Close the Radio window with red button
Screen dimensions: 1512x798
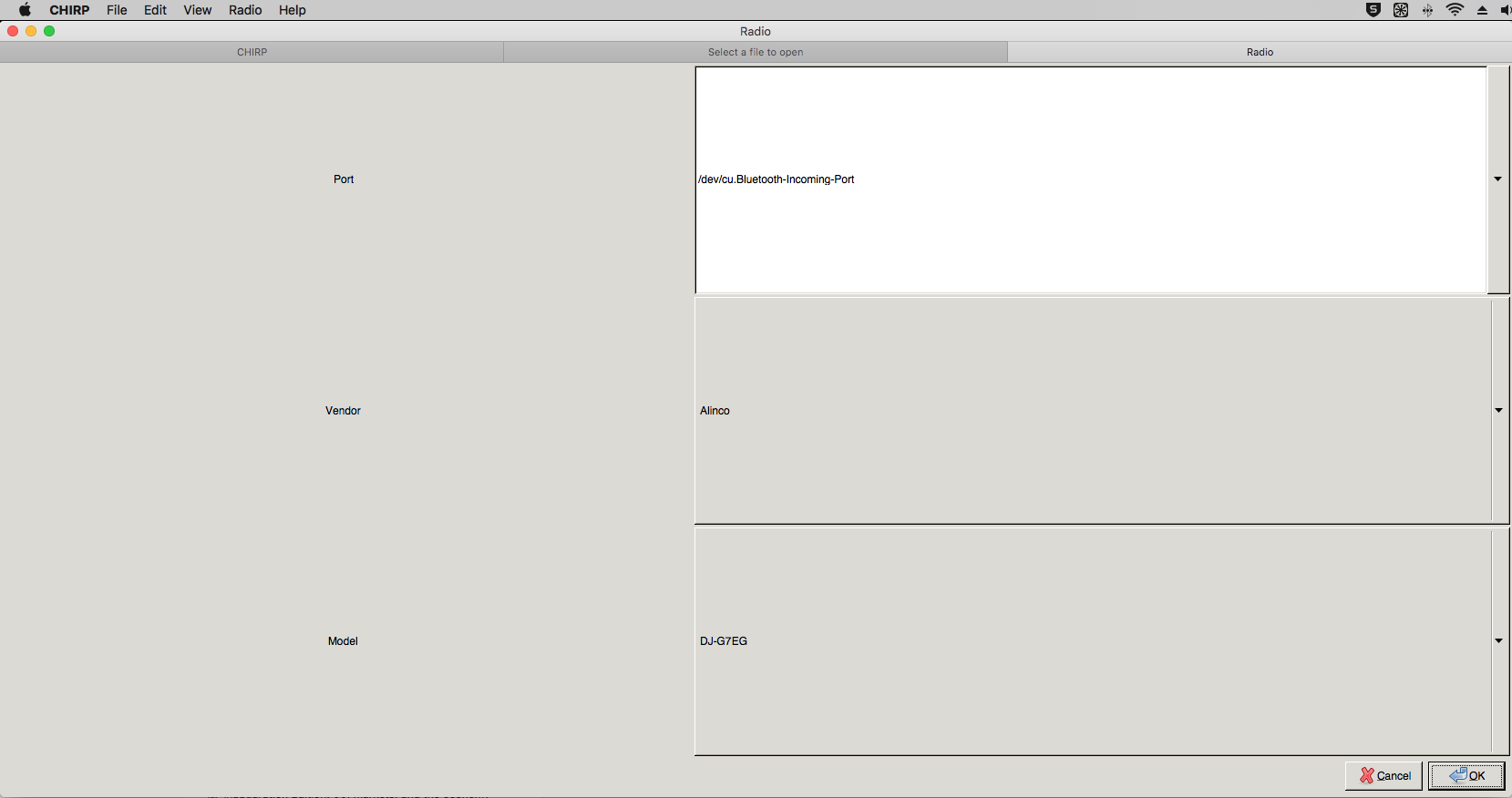[x=13, y=31]
